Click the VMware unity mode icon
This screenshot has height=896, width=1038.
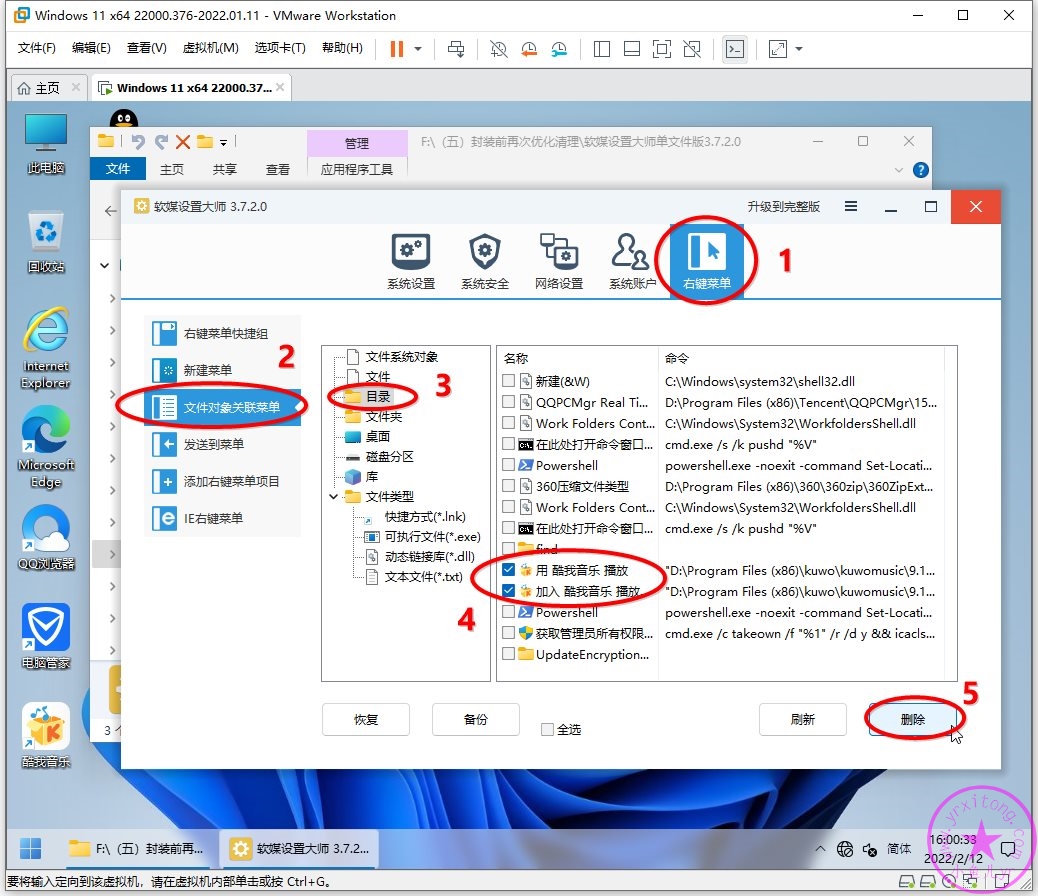(692, 48)
